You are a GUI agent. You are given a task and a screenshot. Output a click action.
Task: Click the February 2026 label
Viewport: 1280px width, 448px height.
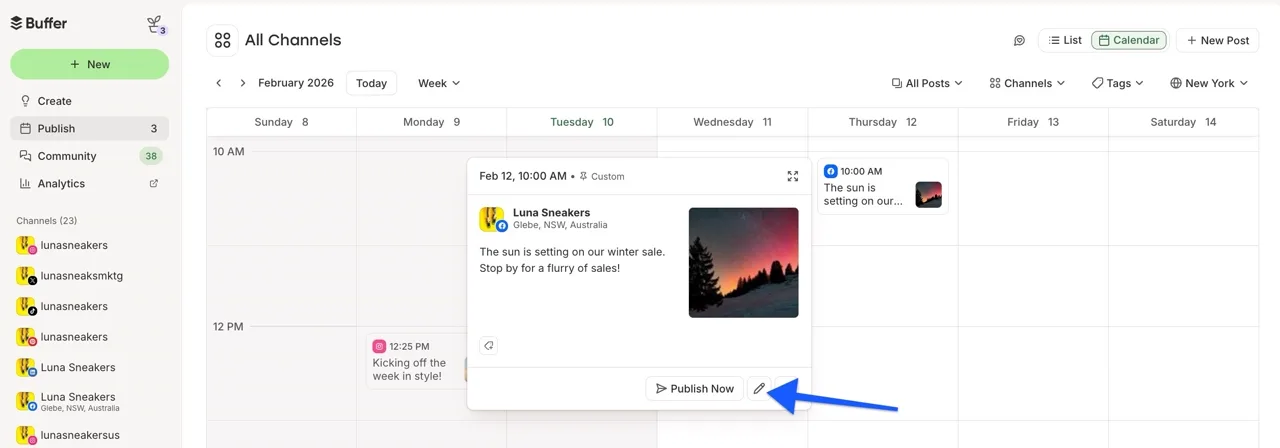click(296, 83)
